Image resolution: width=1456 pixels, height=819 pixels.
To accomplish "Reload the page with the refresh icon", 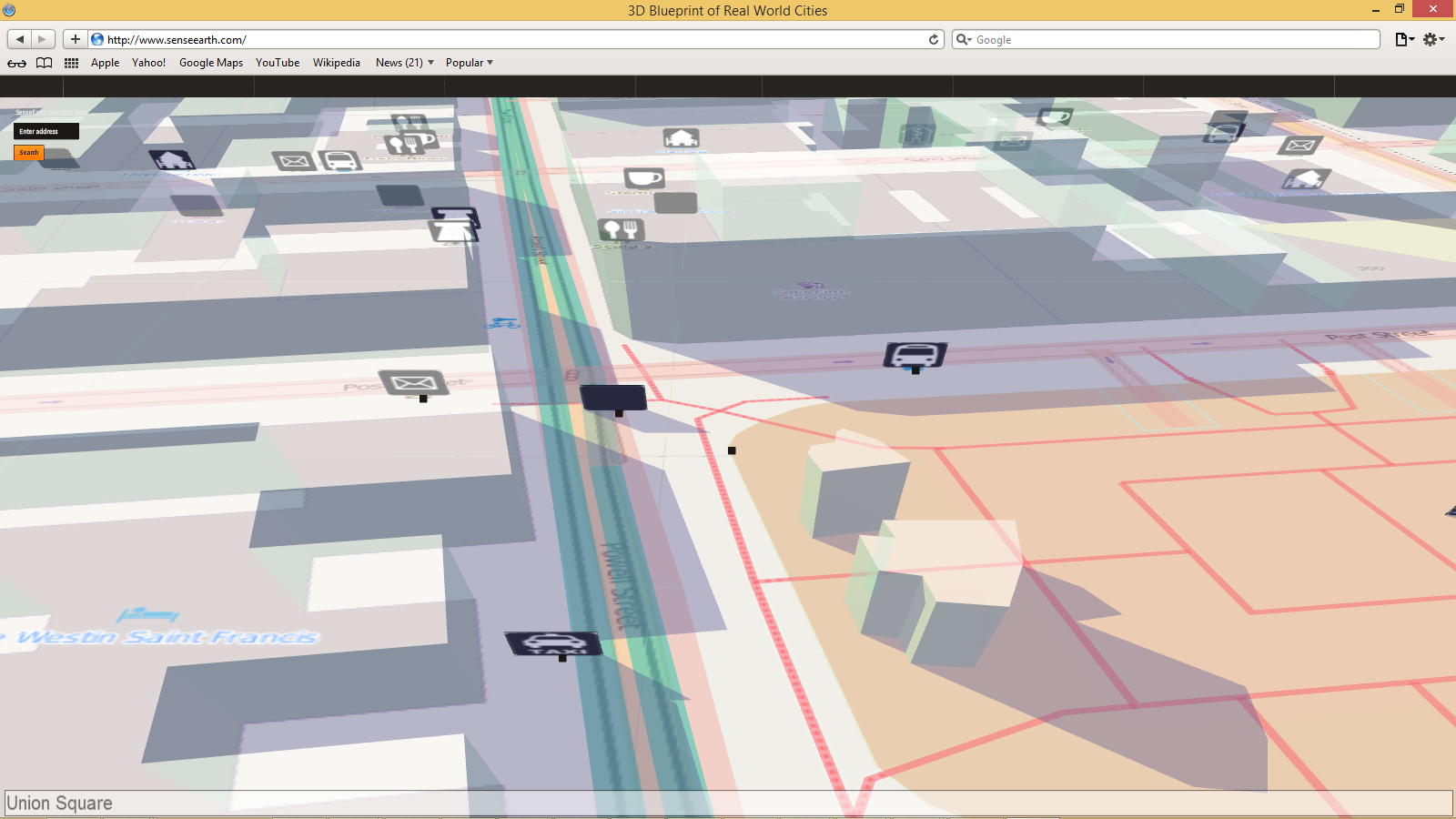I will click(x=934, y=40).
